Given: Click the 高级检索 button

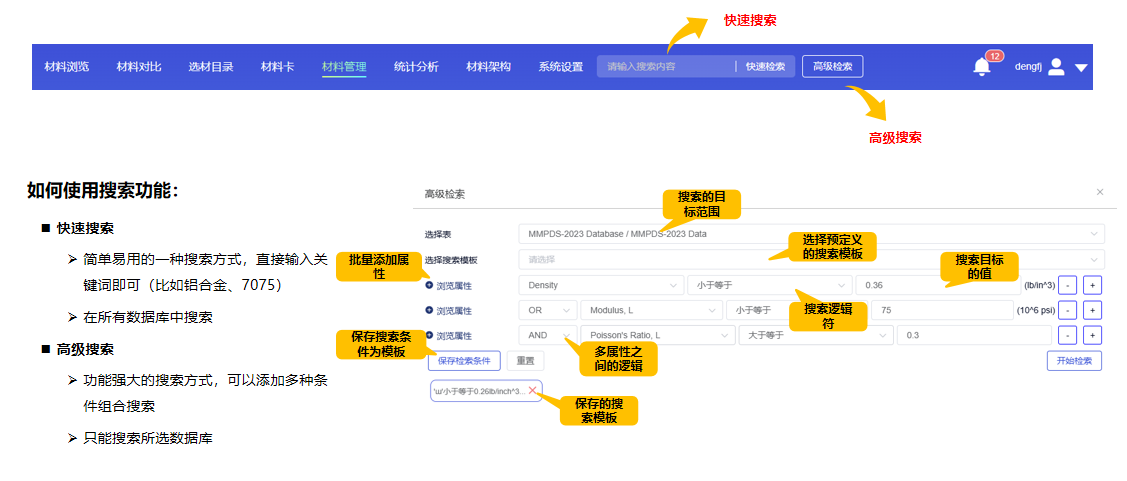Looking at the screenshot, I should pyautogui.click(x=832, y=67).
